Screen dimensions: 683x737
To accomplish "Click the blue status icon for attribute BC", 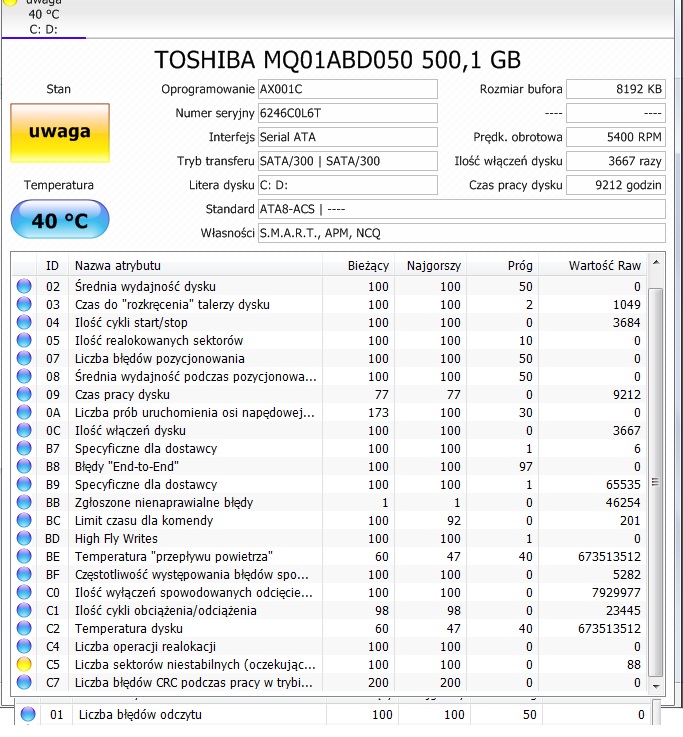I will pyautogui.click(x=24, y=520).
